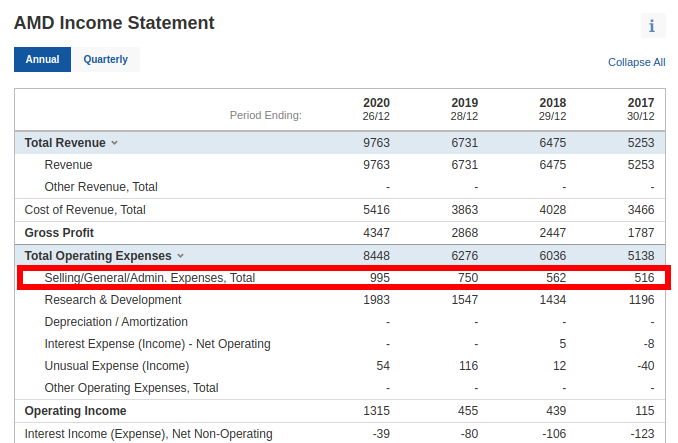Screen dimensions: 678x443
Task: Click the 2017 period column header
Action: pyautogui.click(x=640, y=109)
